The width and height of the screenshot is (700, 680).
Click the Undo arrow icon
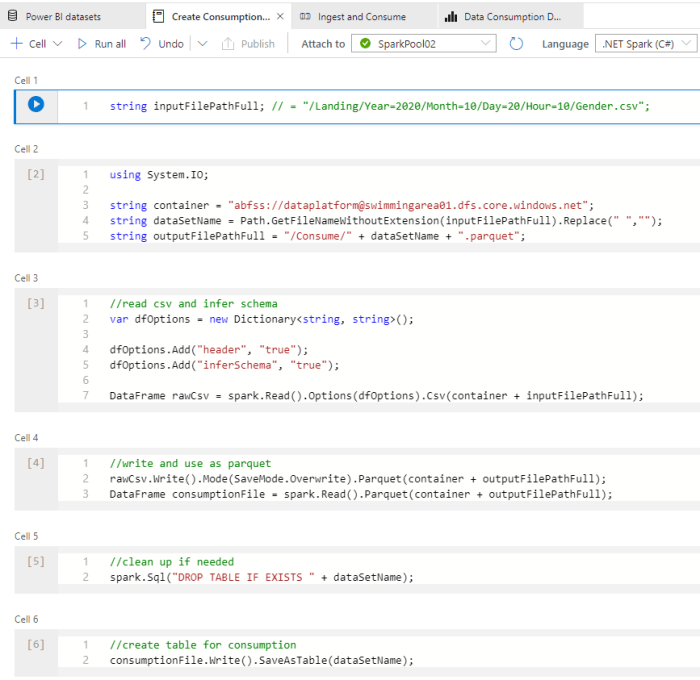pyautogui.click(x=146, y=43)
